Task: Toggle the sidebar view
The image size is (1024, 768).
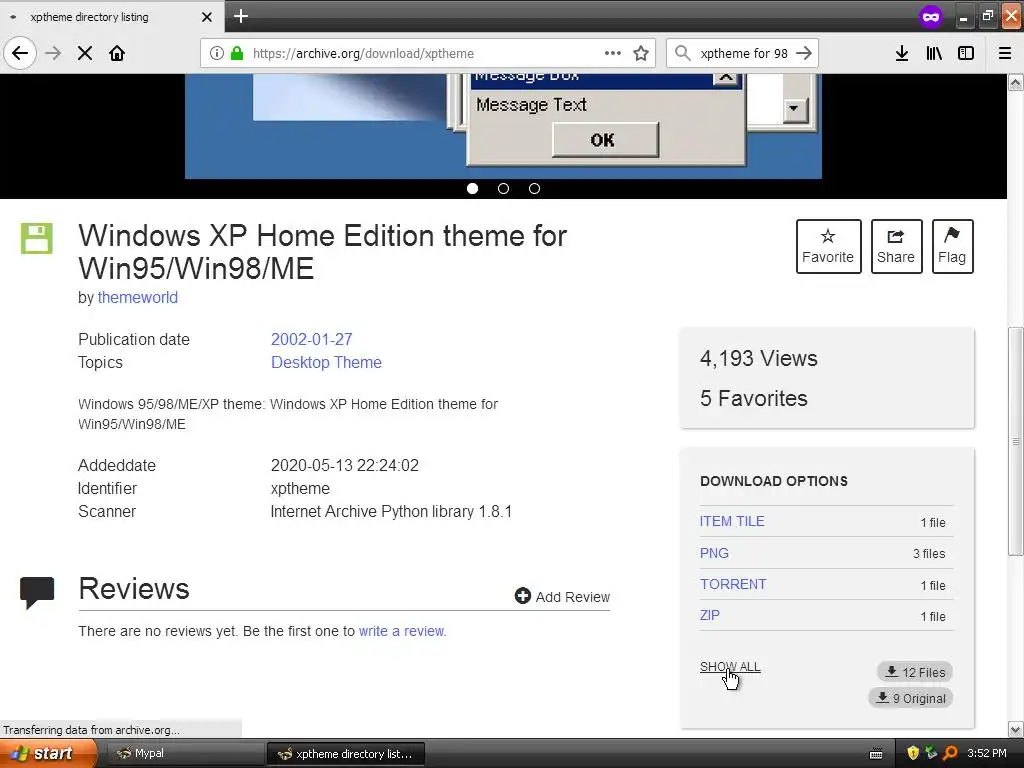Action: click(x=966, y=53)
